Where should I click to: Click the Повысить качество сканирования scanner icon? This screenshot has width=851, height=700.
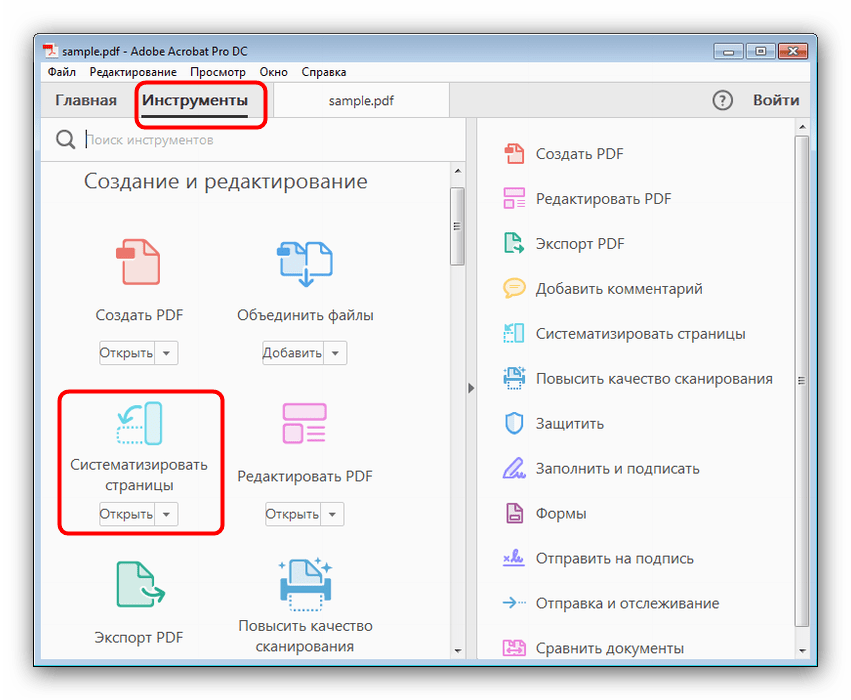305,584
